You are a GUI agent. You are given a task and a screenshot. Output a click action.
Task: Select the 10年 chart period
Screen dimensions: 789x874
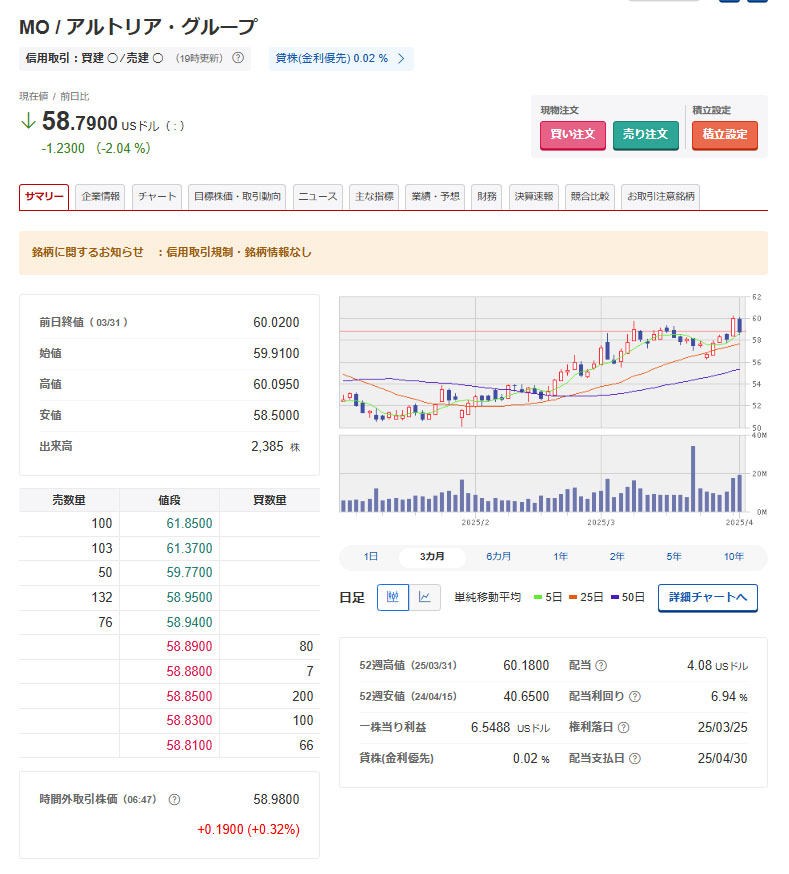pyautogui.click(x=733, y=557)
